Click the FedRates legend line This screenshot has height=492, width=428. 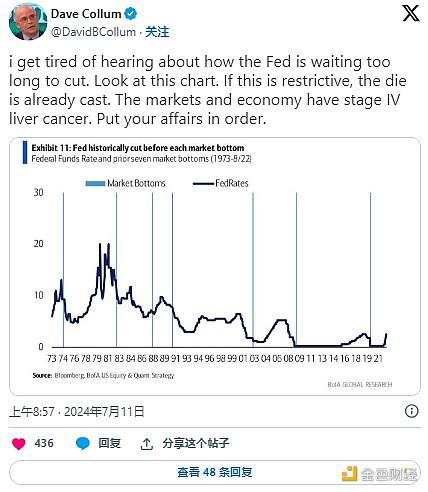tap(203, 183)
